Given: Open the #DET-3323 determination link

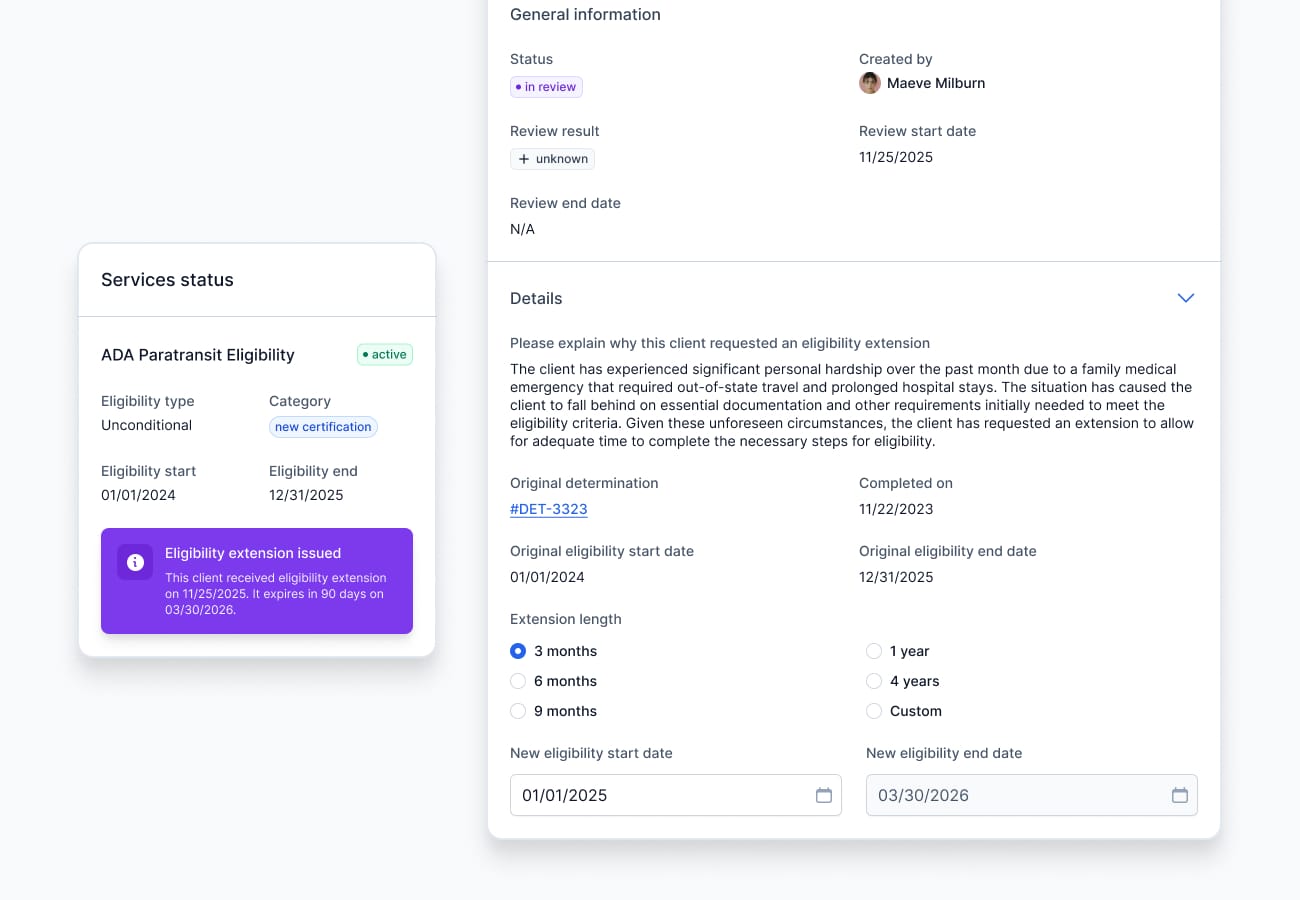Looking at the screenshot, I should pos(549,509).
